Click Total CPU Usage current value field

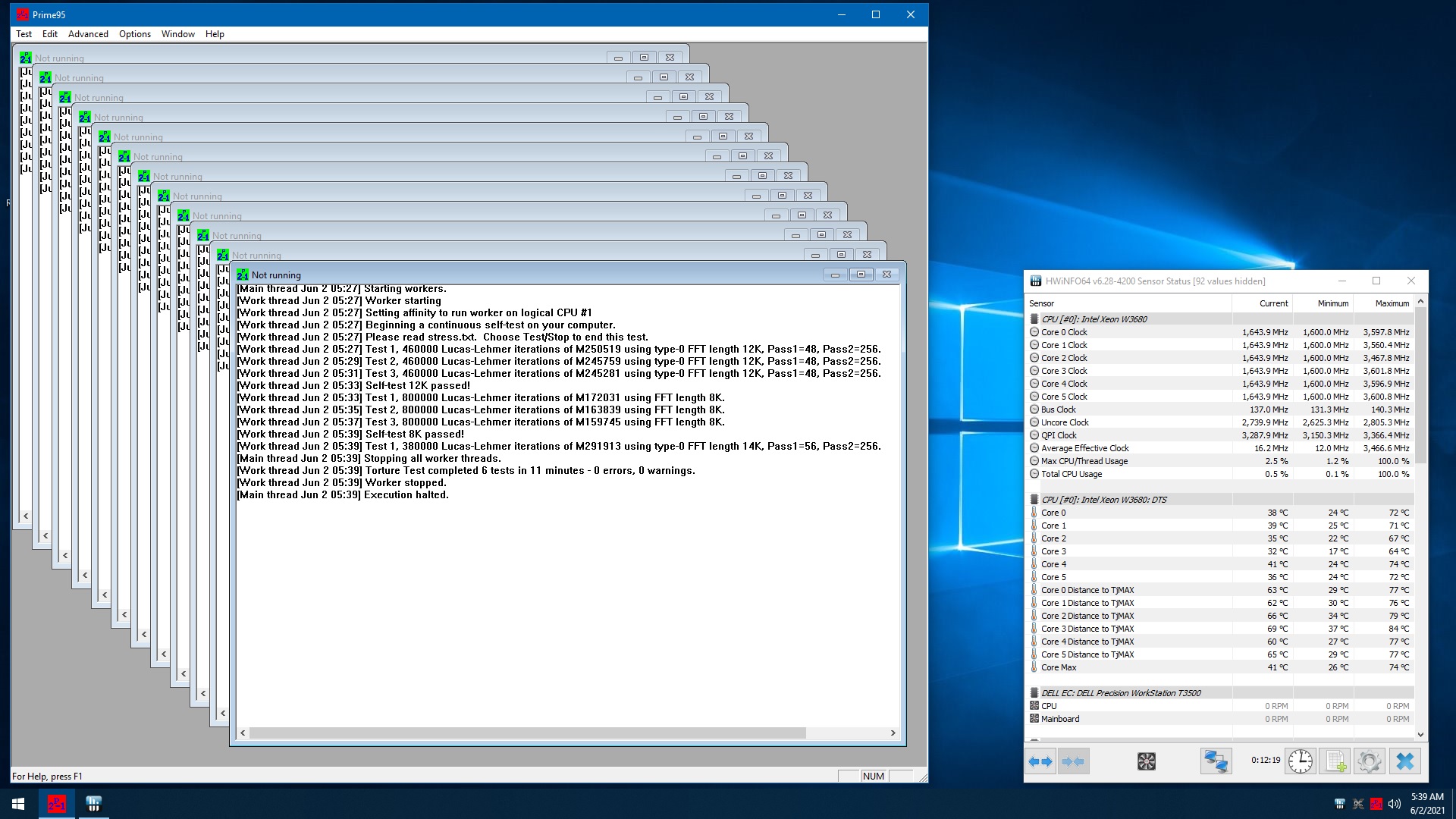coord(1274,473)
